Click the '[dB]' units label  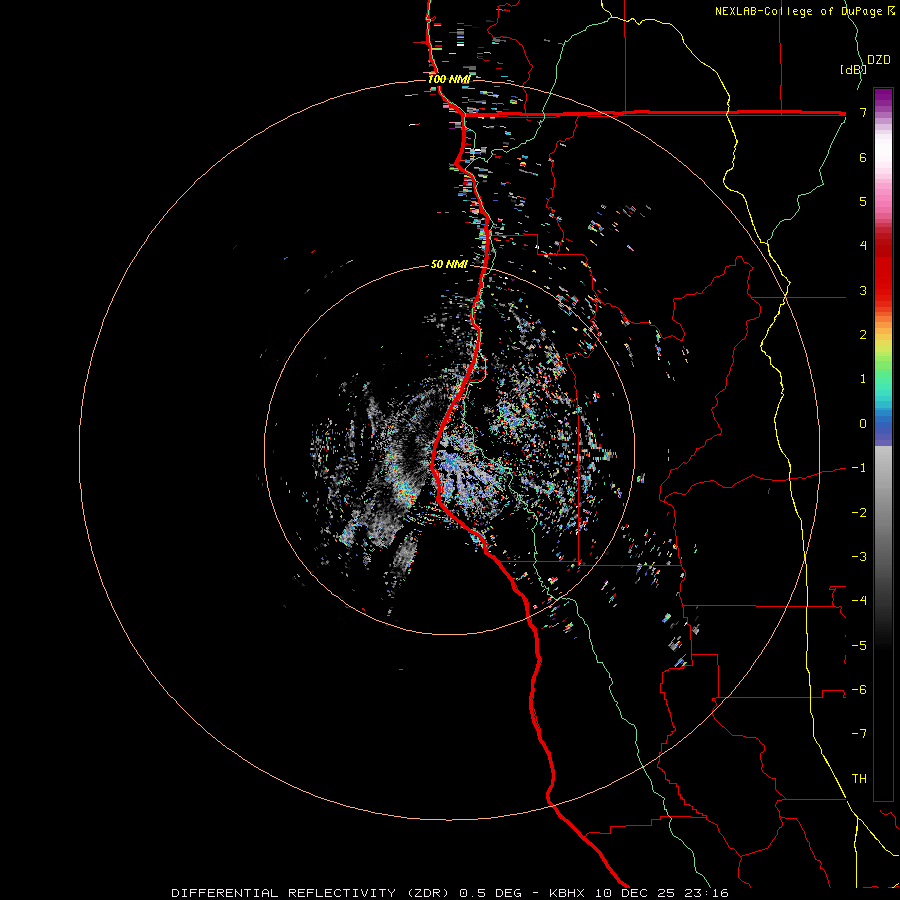pos(852,70)
